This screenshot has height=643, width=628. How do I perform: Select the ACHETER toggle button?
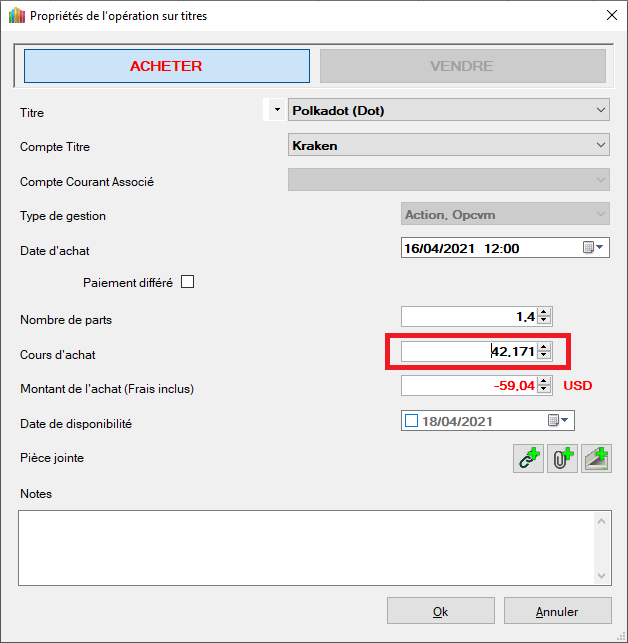(166, 66)
